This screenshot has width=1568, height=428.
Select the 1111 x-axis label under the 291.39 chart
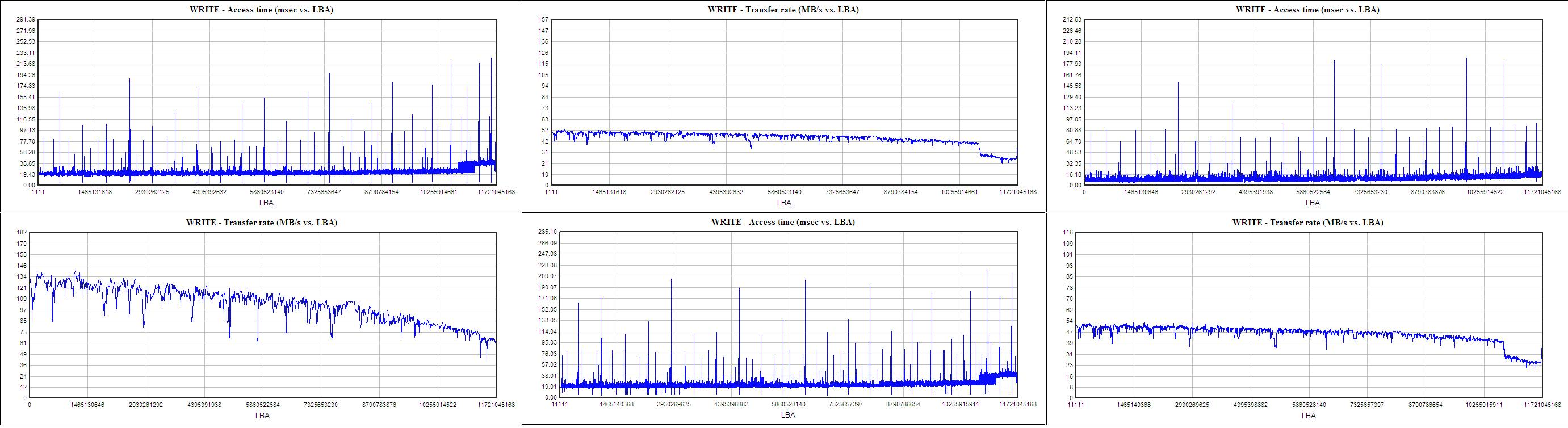(x=37, y=192)
